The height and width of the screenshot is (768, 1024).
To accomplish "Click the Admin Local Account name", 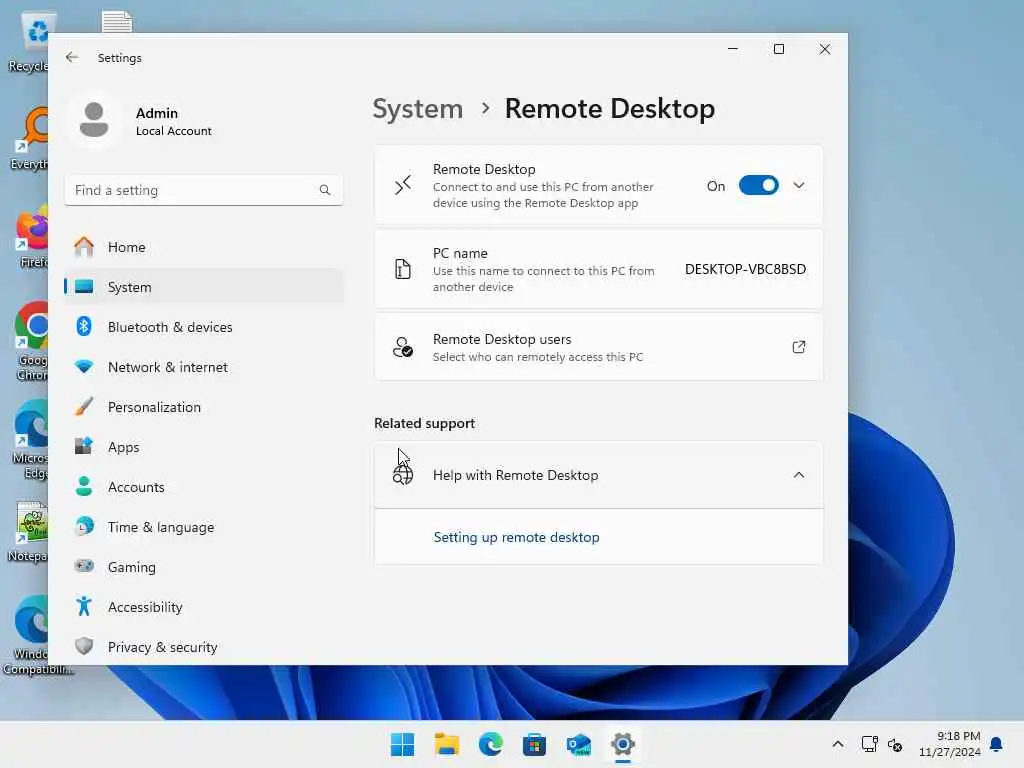I will pyautogui.click(x=173, y=121).
